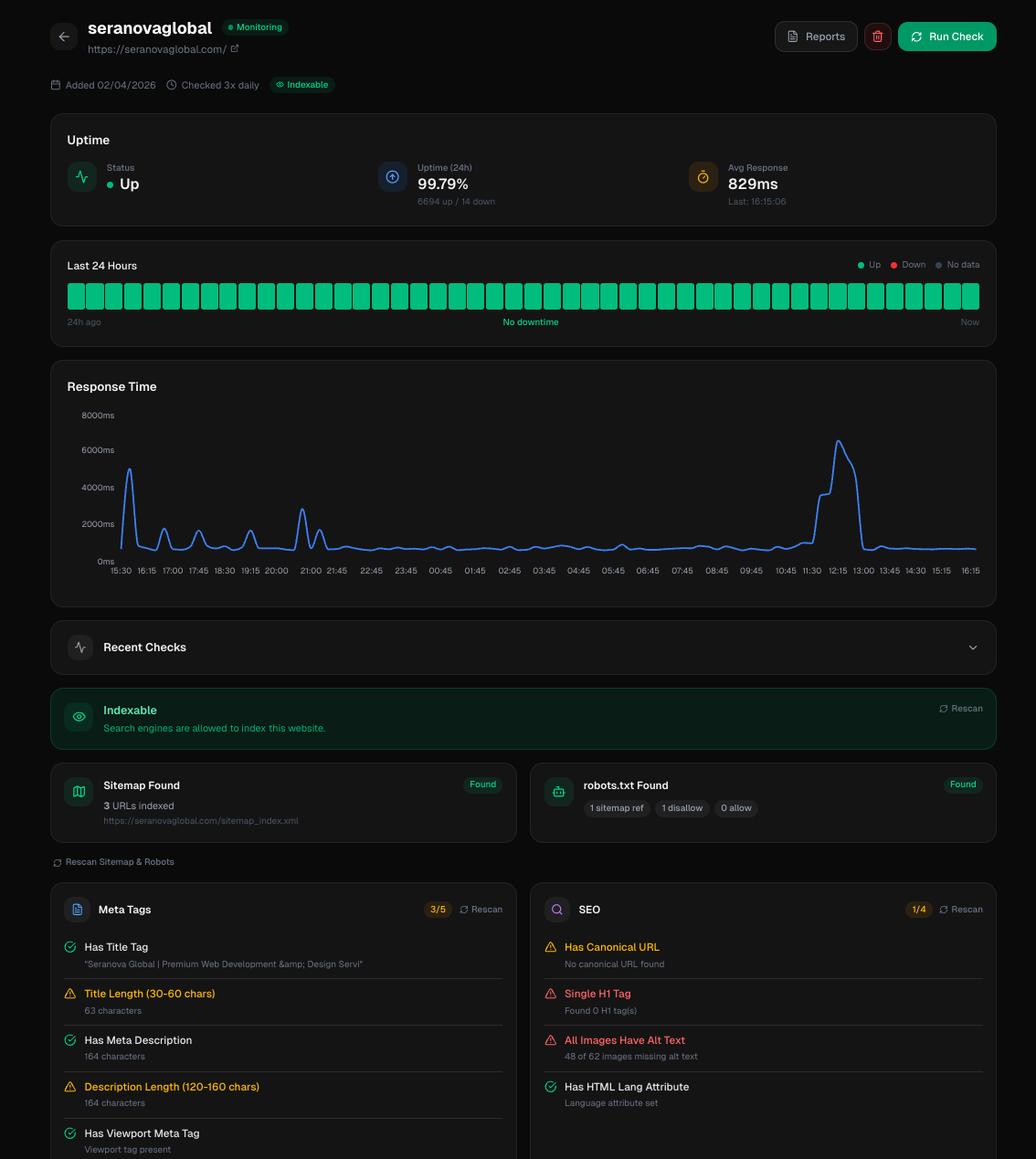
Task: Click the SEO magnifier icon
Action: [557, 910]
